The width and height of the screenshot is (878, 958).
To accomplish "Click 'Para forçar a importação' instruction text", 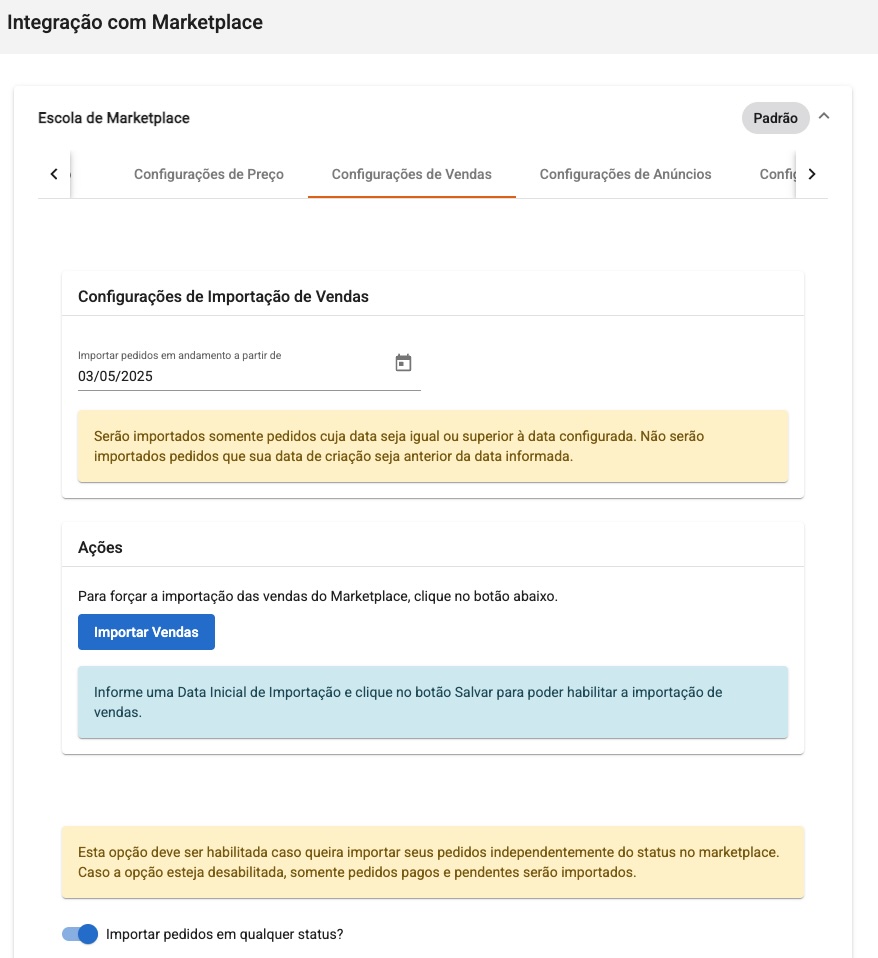I will (x=318, y=596).
